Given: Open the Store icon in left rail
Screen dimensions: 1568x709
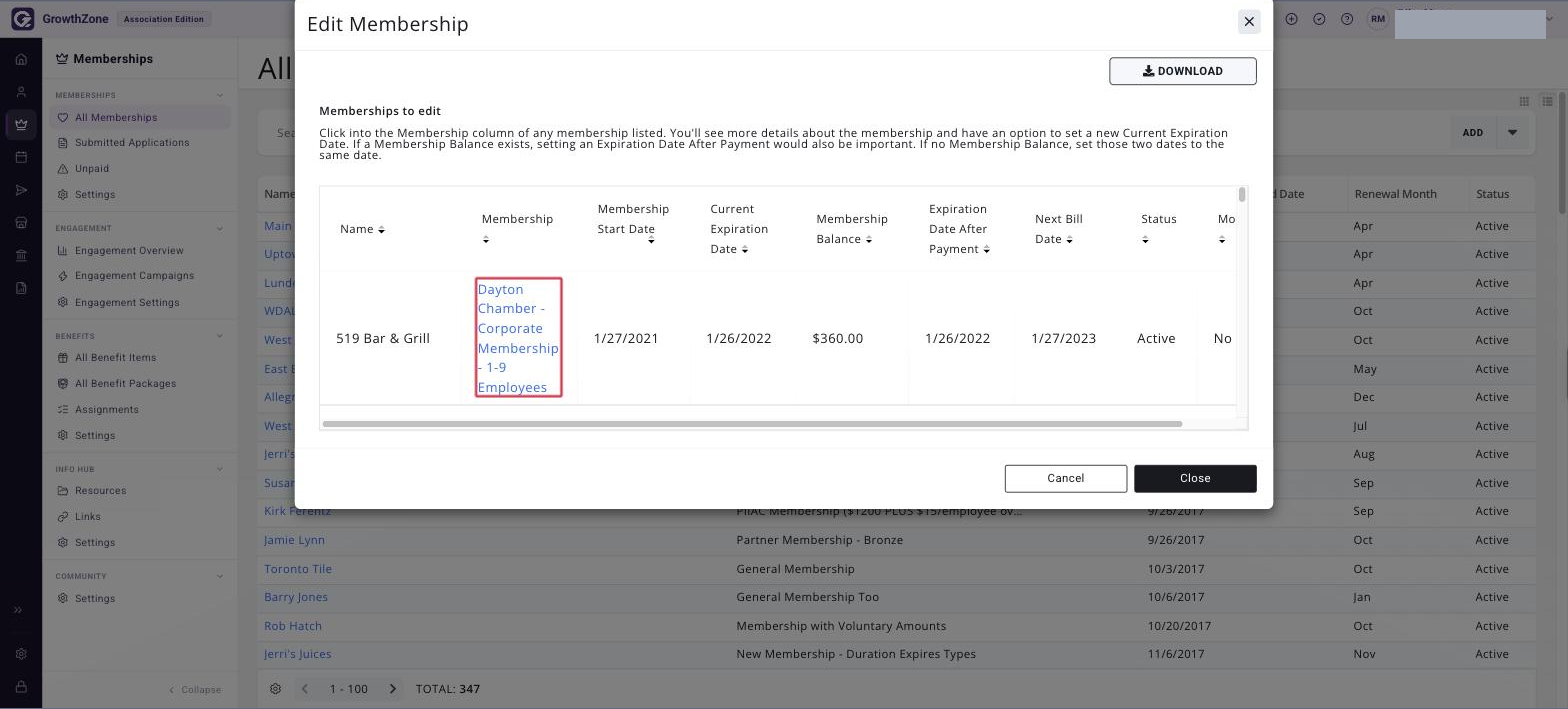Looking at the screenshot, I should tap(21, 223).
